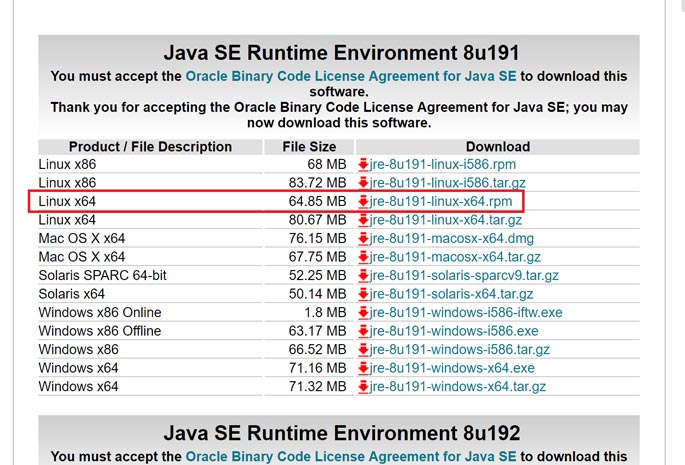Open the jre-8u191-linux-i586.tar.gz file link

click(x=447, y=183)
